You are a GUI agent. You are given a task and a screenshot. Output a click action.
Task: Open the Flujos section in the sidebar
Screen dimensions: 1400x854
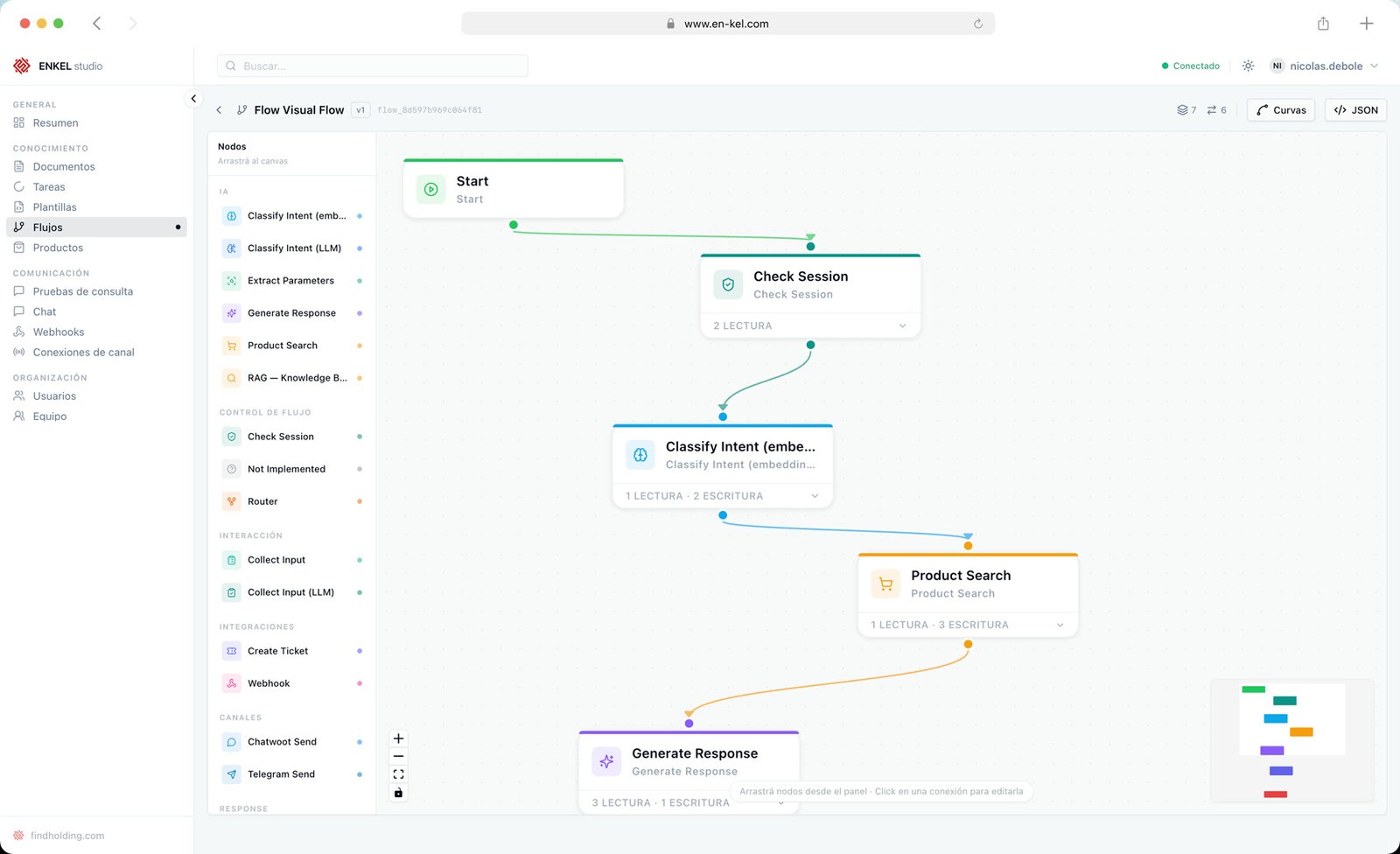47,227
